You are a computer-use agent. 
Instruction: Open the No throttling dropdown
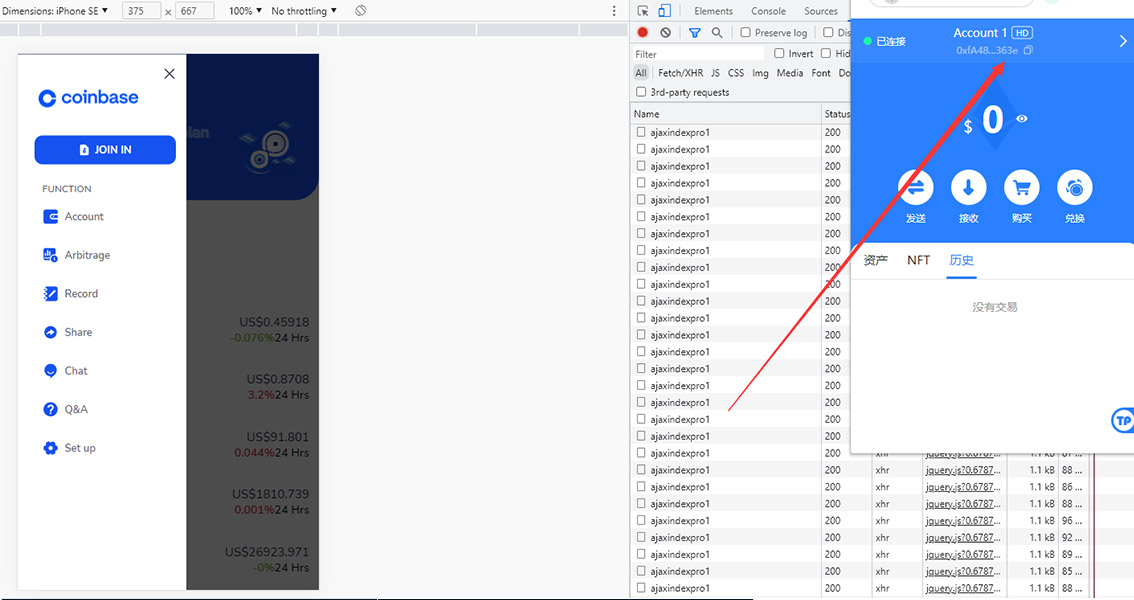point(304,11)
